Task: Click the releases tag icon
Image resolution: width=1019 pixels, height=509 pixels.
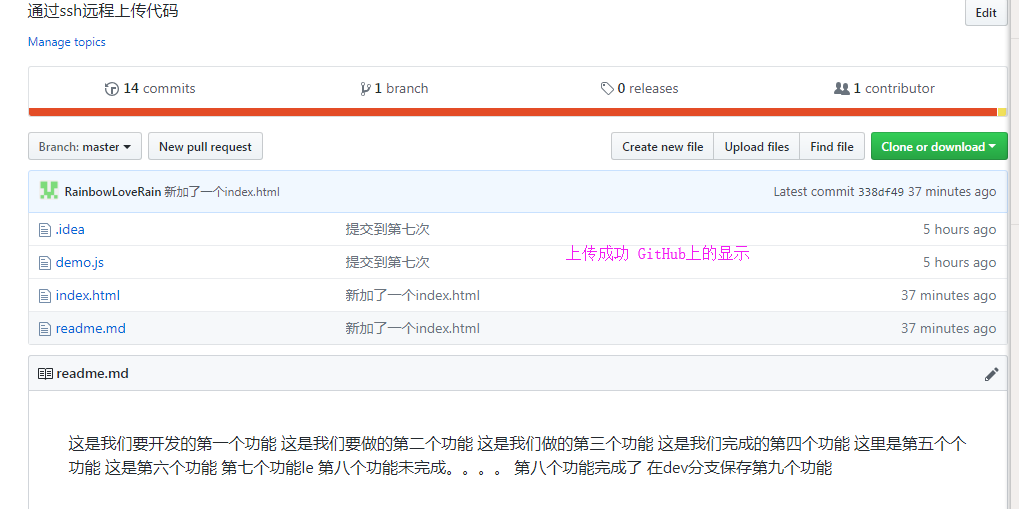Action: 607,89
